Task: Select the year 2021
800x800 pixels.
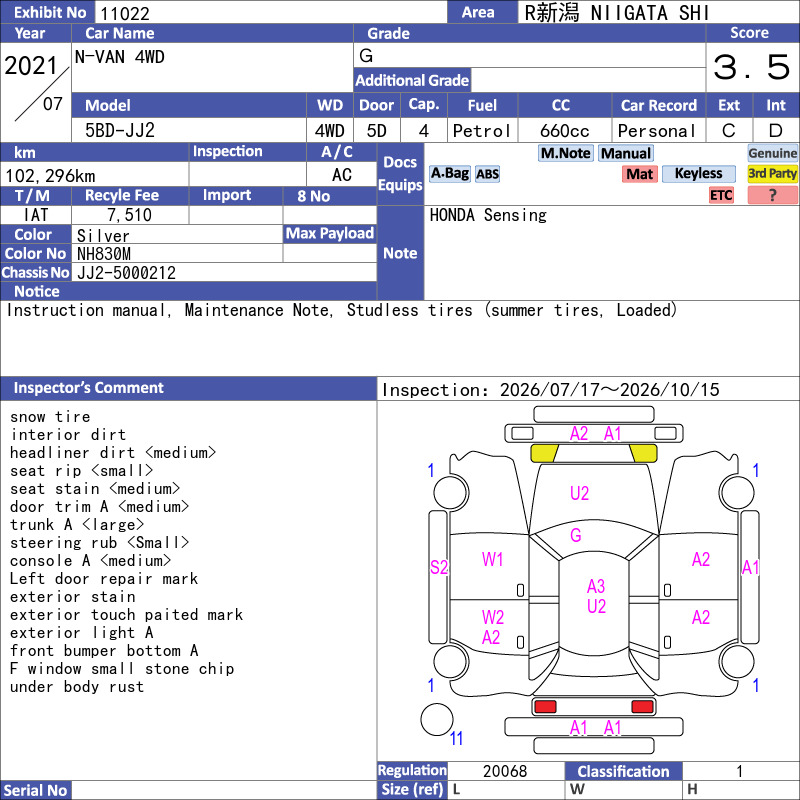Action: (31, 66)
